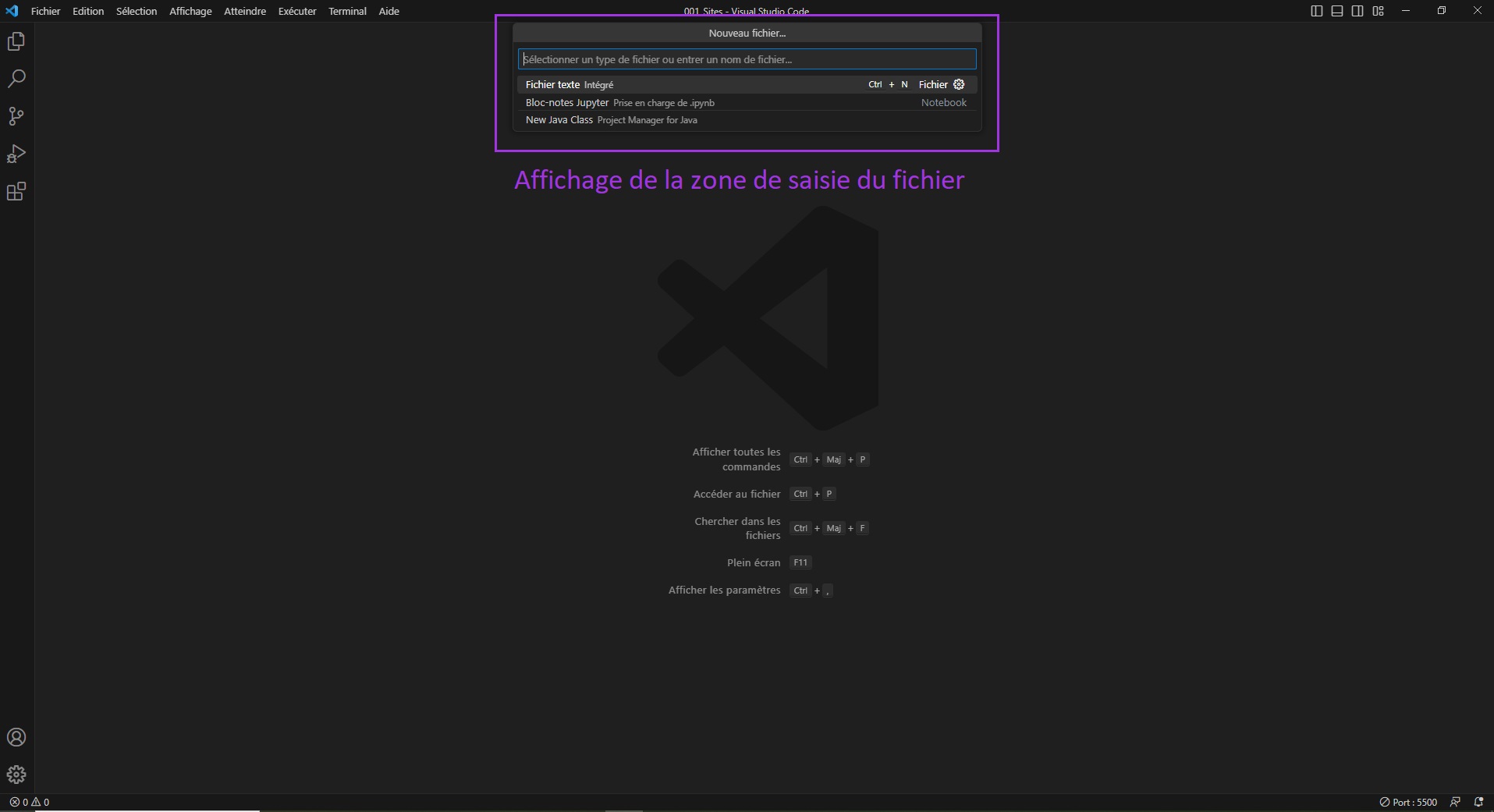1494x812 pixels.
Task: Choose Bloc-notes Jupyter from the list
Action: pyautogui.click(x=567, y=102)
